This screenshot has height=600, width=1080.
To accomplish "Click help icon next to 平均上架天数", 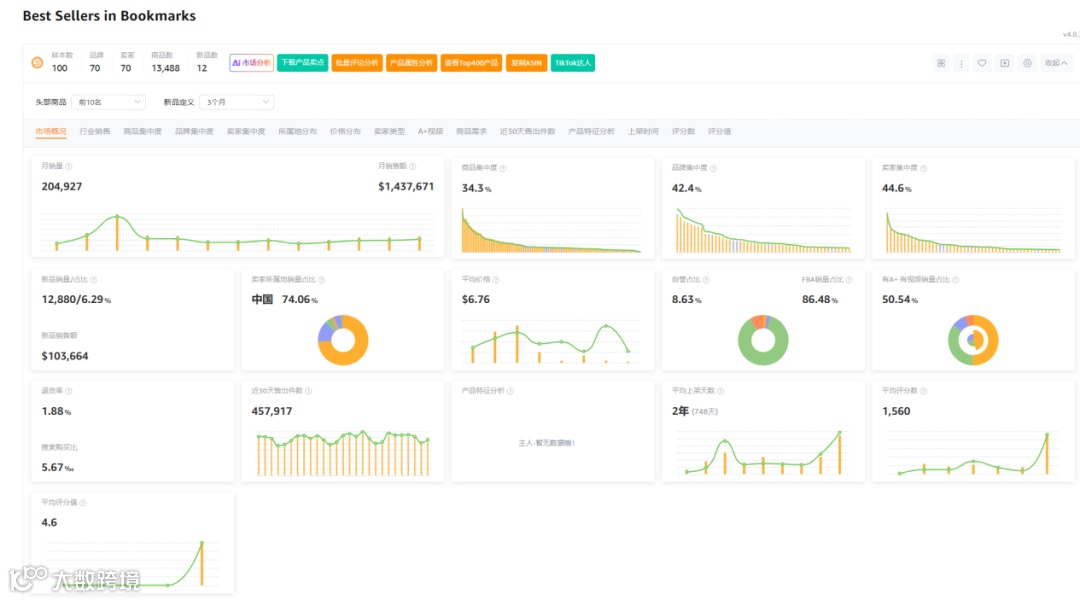I will pyautogui.click(x=720, y=391).
